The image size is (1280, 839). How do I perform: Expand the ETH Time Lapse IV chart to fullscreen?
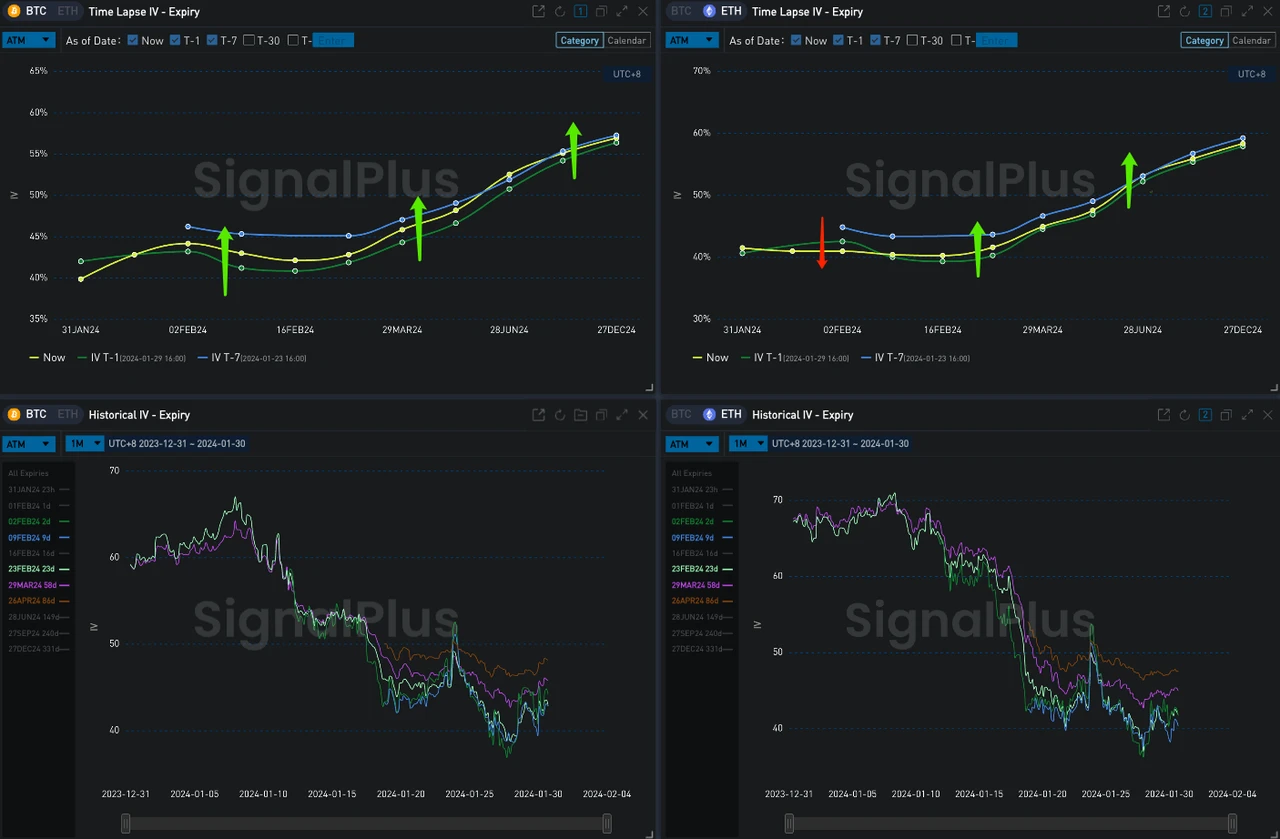[x=1247, y=11]
